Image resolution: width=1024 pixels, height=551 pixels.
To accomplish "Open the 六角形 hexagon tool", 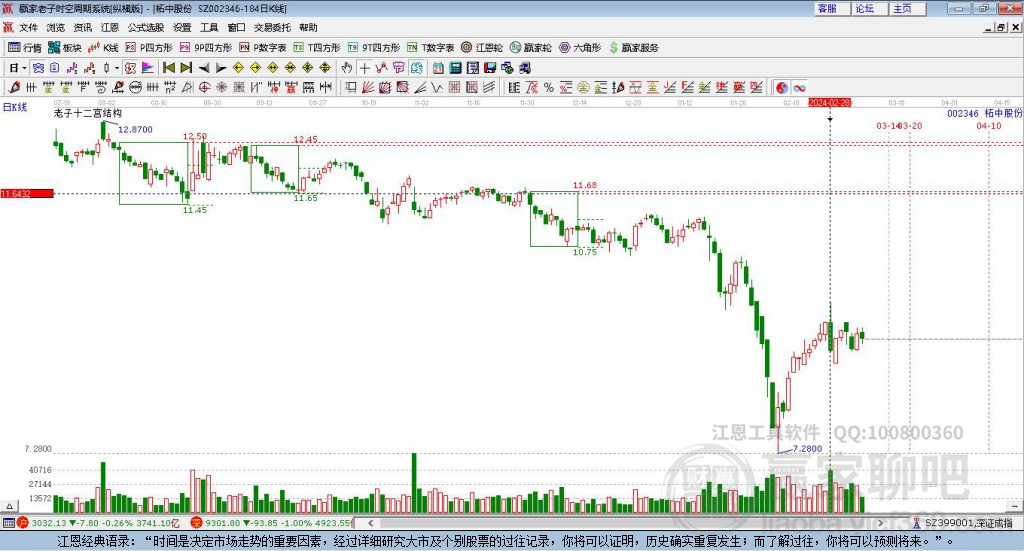I will [x=580, y=48].
